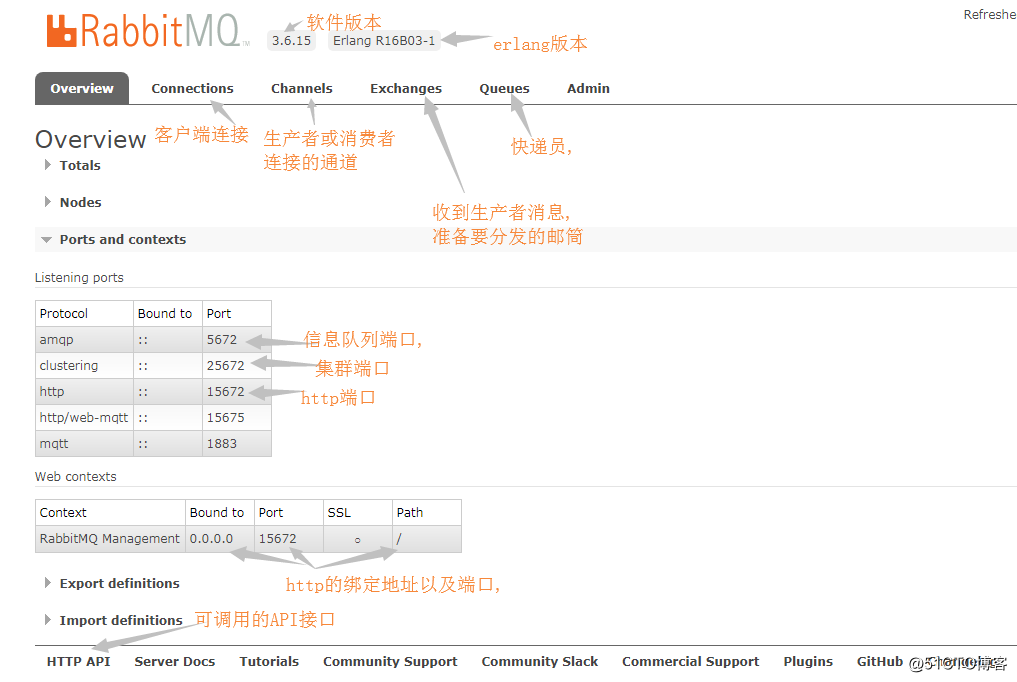Click port 15672 in RabbitMQ Management row
This screenshot has width=1017, height=682.
278,539
